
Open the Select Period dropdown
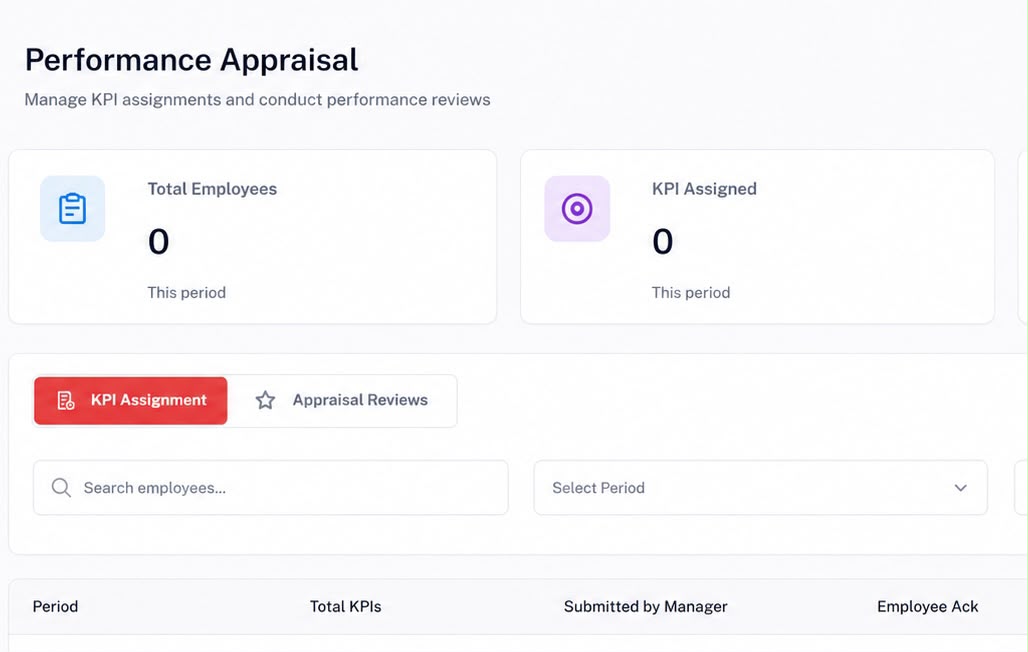pos(761,487)
